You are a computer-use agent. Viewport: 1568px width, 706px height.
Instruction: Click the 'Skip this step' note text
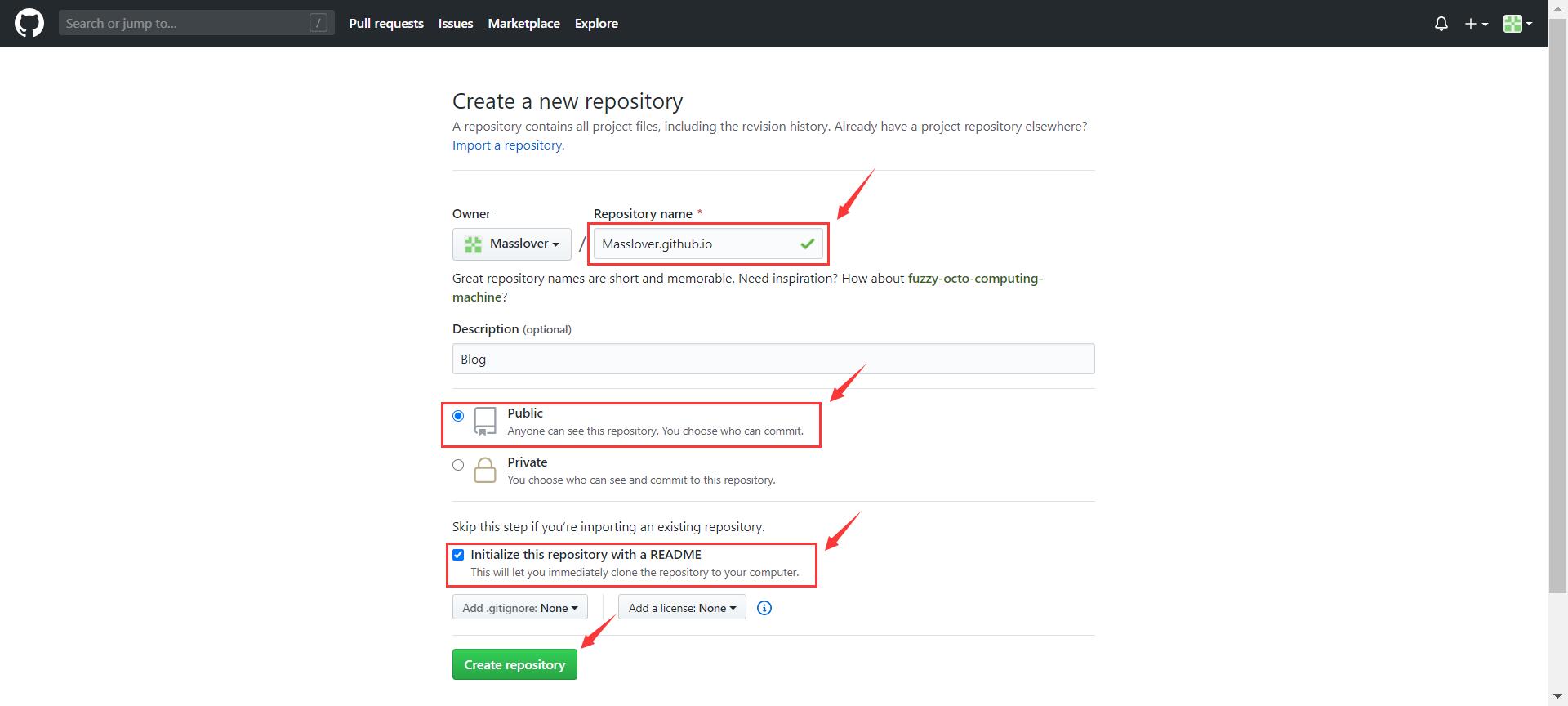pyautogui.click(x=608, y=527)
